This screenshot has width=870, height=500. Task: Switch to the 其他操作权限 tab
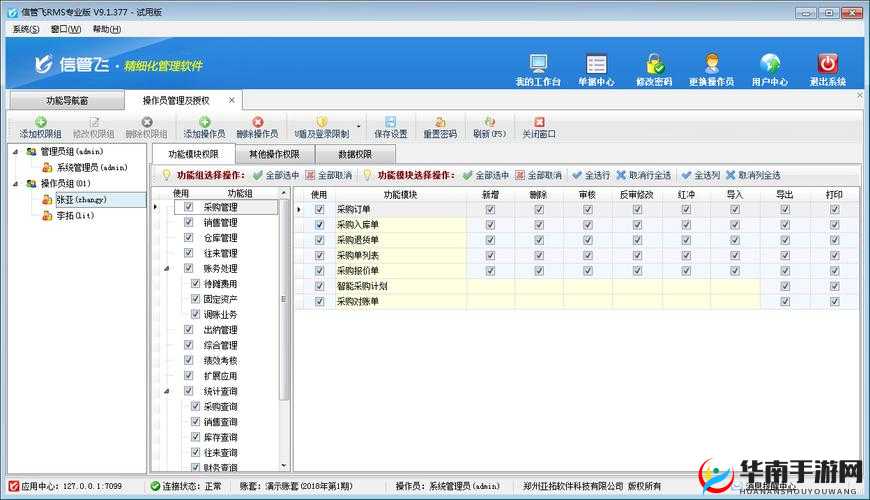(x=274, y=154)
